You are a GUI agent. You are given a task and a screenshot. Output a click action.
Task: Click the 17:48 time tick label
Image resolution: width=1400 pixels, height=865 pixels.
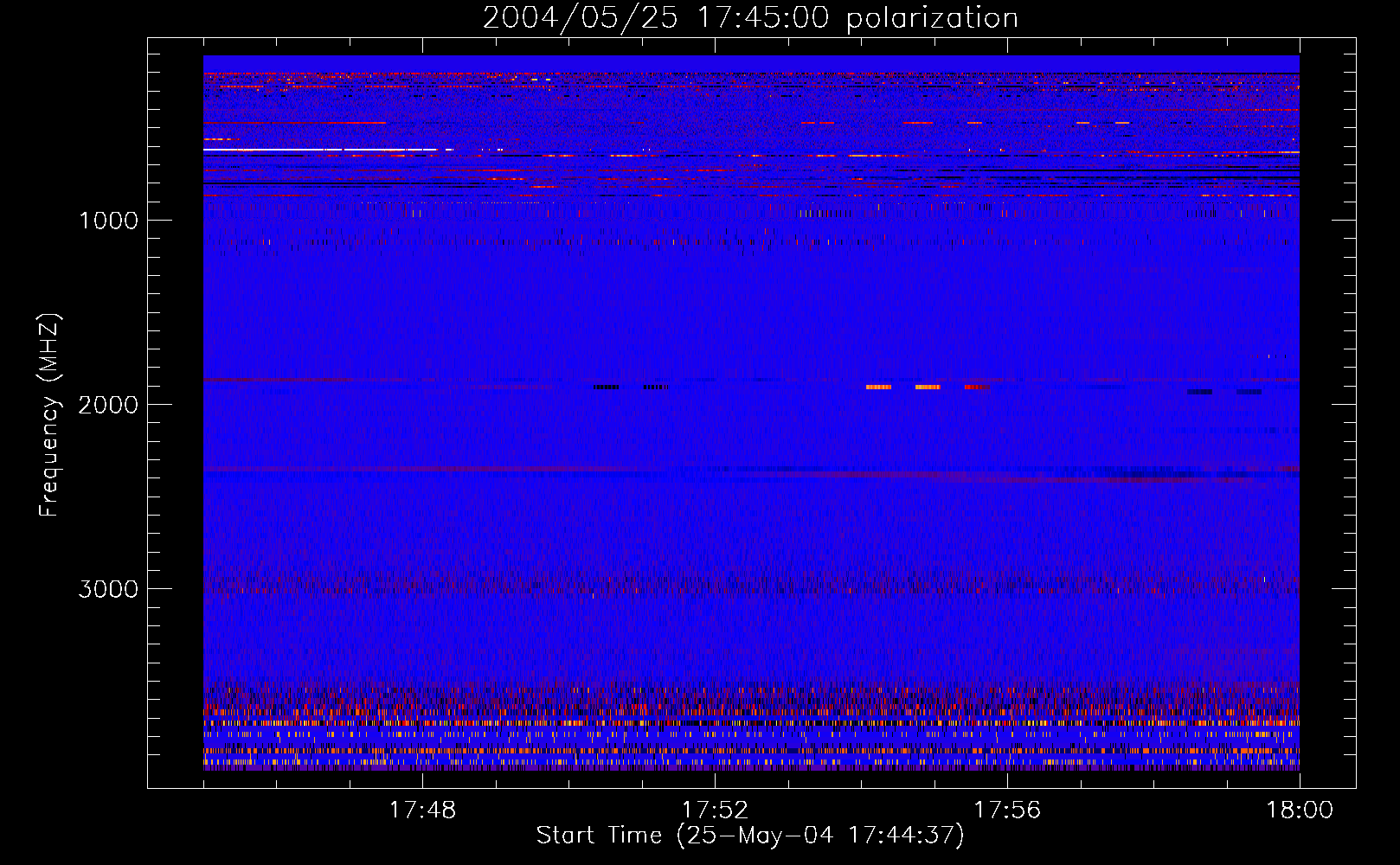click(422, 811)
